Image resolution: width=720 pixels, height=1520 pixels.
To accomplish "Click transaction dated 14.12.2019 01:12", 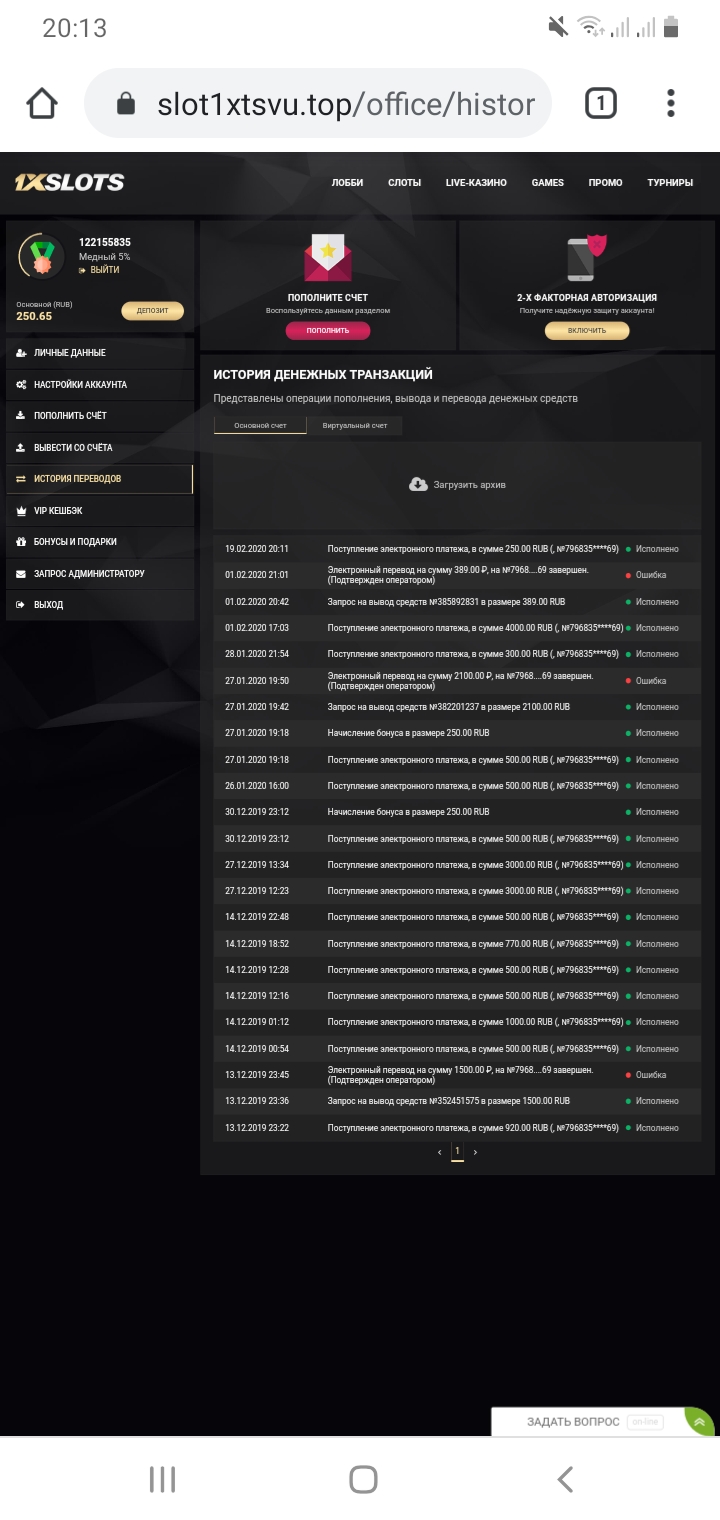I will pyautogui.click(x=457, y=1022).
